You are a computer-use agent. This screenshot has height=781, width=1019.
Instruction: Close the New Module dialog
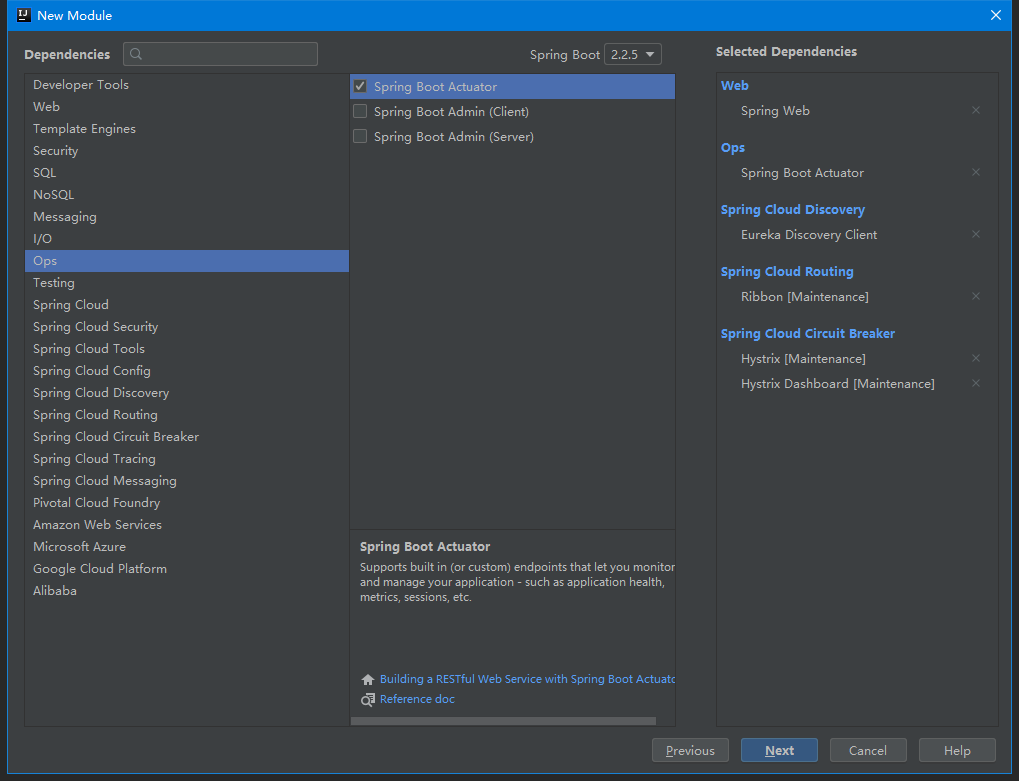pyautogui.click(x=996, y=15)
